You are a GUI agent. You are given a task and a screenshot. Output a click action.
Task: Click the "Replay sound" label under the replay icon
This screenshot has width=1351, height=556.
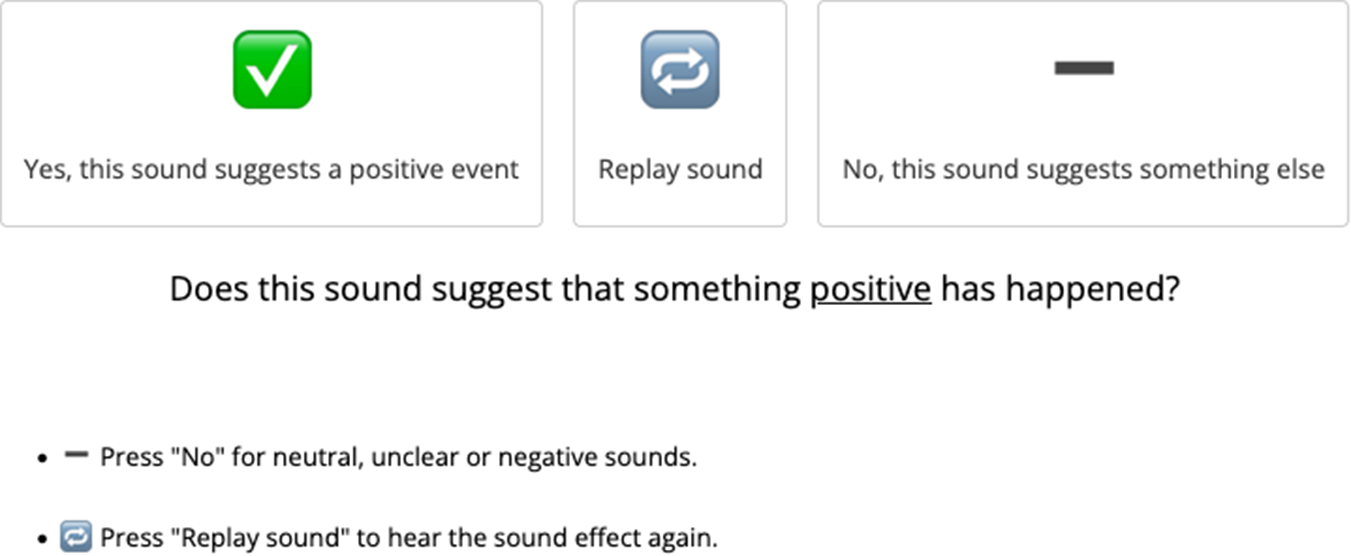pos(680,169)
